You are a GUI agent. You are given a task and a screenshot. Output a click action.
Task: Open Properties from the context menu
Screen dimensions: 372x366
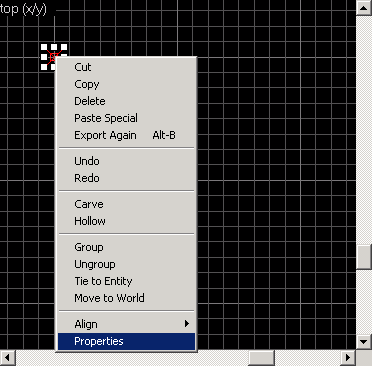click(126, 341)
